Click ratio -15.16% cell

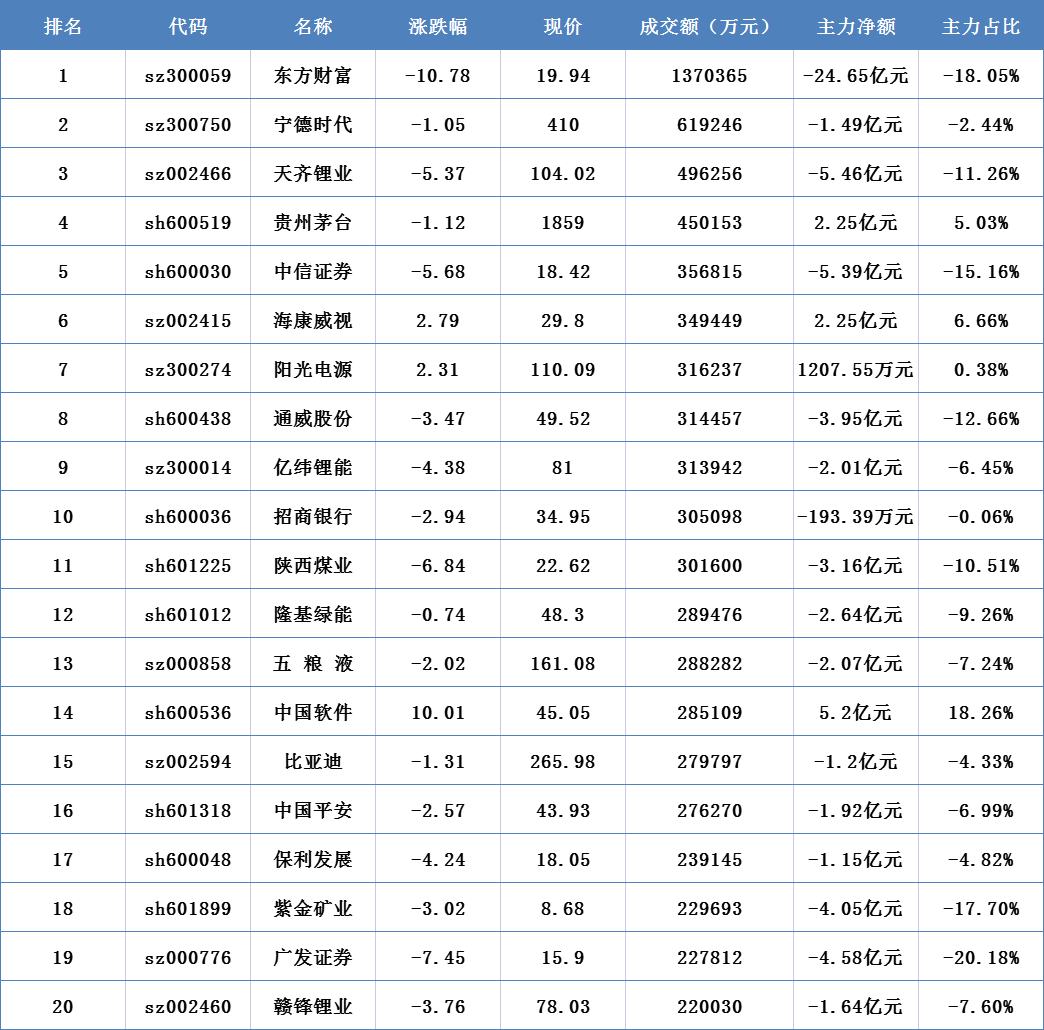[981, 272]
